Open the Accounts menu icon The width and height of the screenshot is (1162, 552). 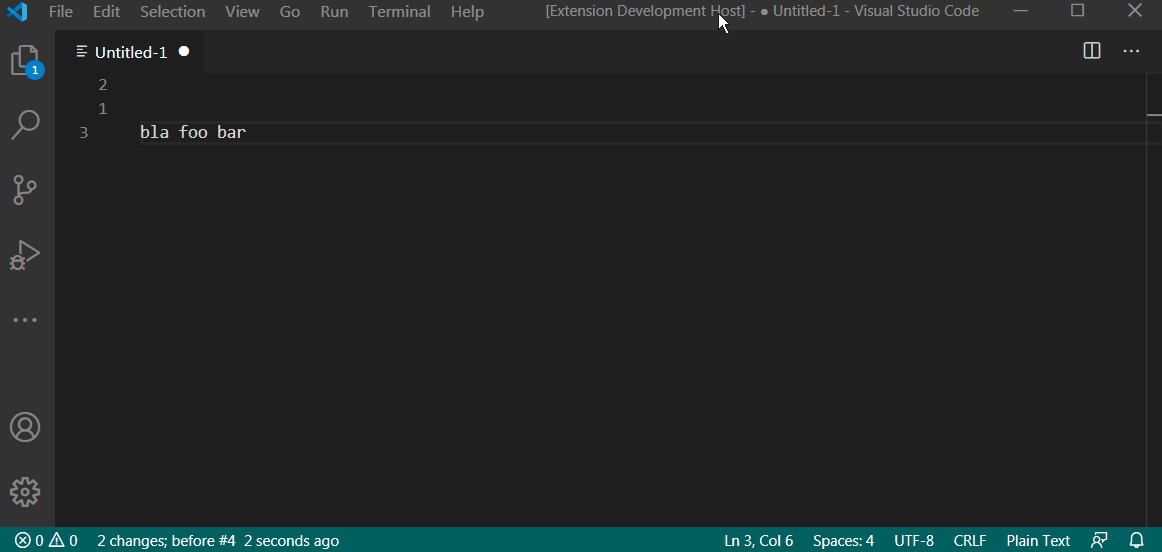(25, 428)
